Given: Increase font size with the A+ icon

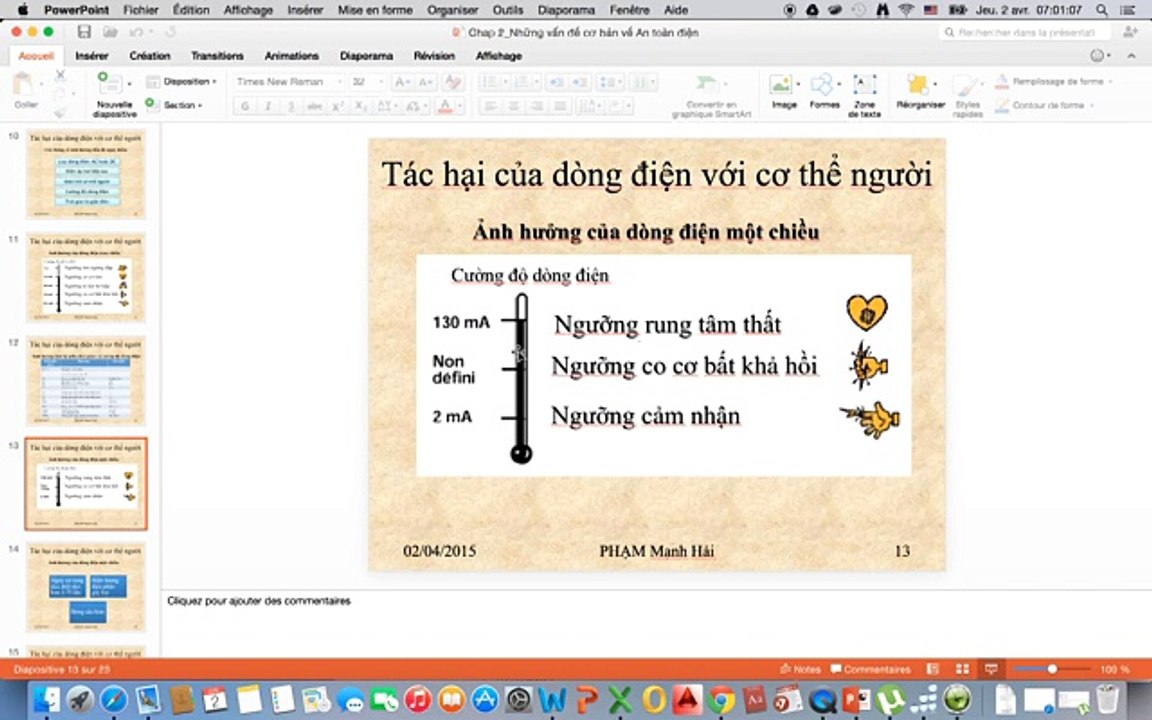Looking at the screenshot, I should (402, 82).
